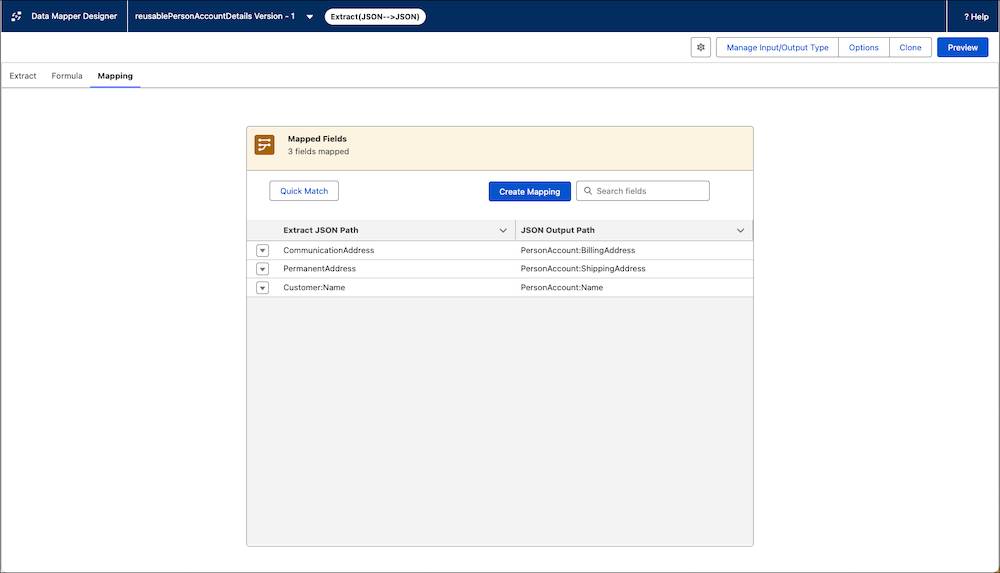
Task: Click the Data Mapper Designer logo icon
Action: (x=17, y=16)
